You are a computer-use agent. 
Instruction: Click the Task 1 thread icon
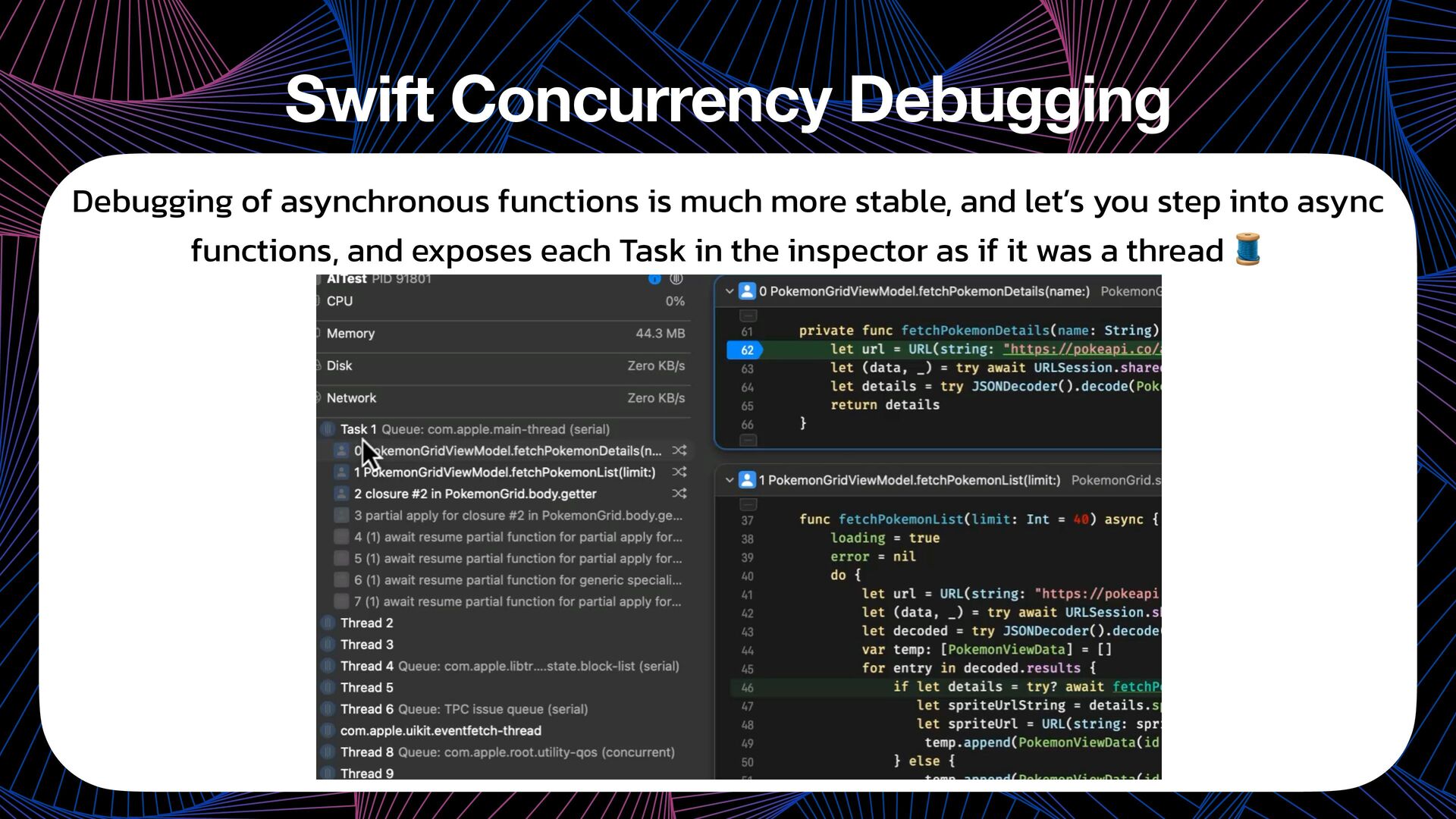[328, 429]
